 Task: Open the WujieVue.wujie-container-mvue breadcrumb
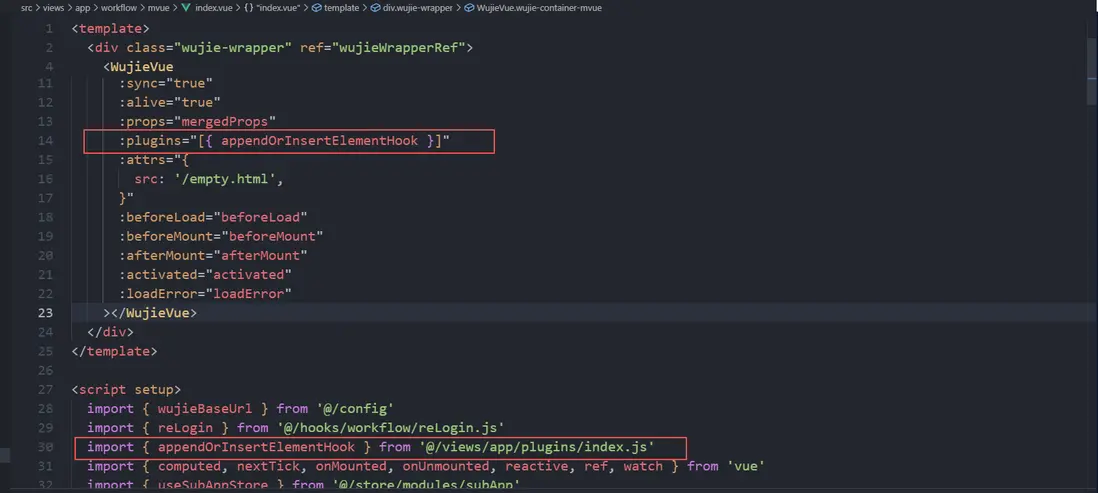[538, 8]
